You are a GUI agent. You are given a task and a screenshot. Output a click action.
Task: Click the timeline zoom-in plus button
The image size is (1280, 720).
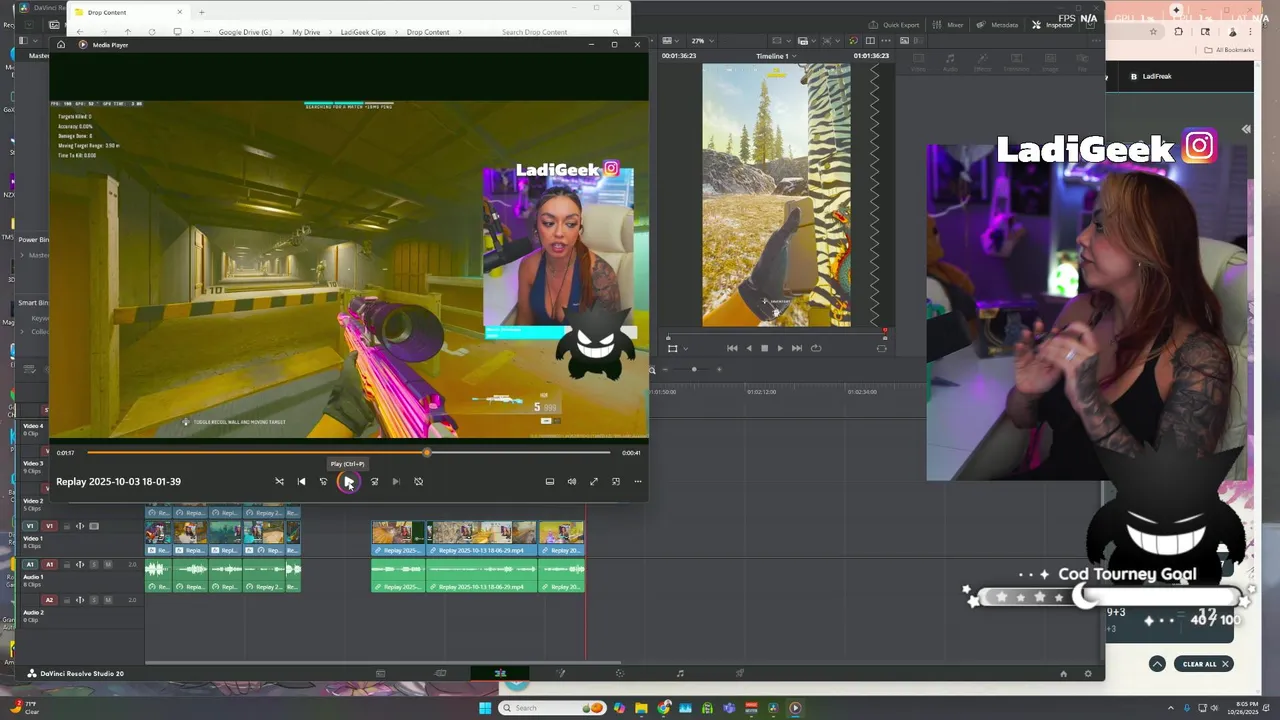click(719, 369)
